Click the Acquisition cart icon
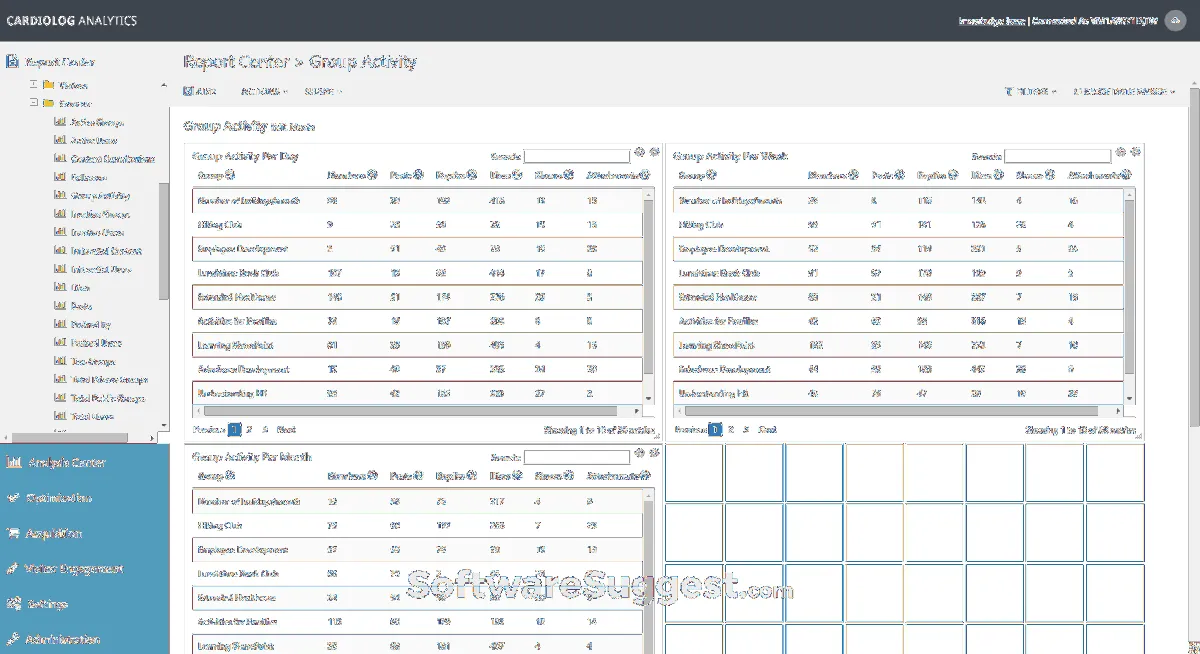Image resolution: width=1200 pixels, height=654 pixels. [x=13, y=534]
